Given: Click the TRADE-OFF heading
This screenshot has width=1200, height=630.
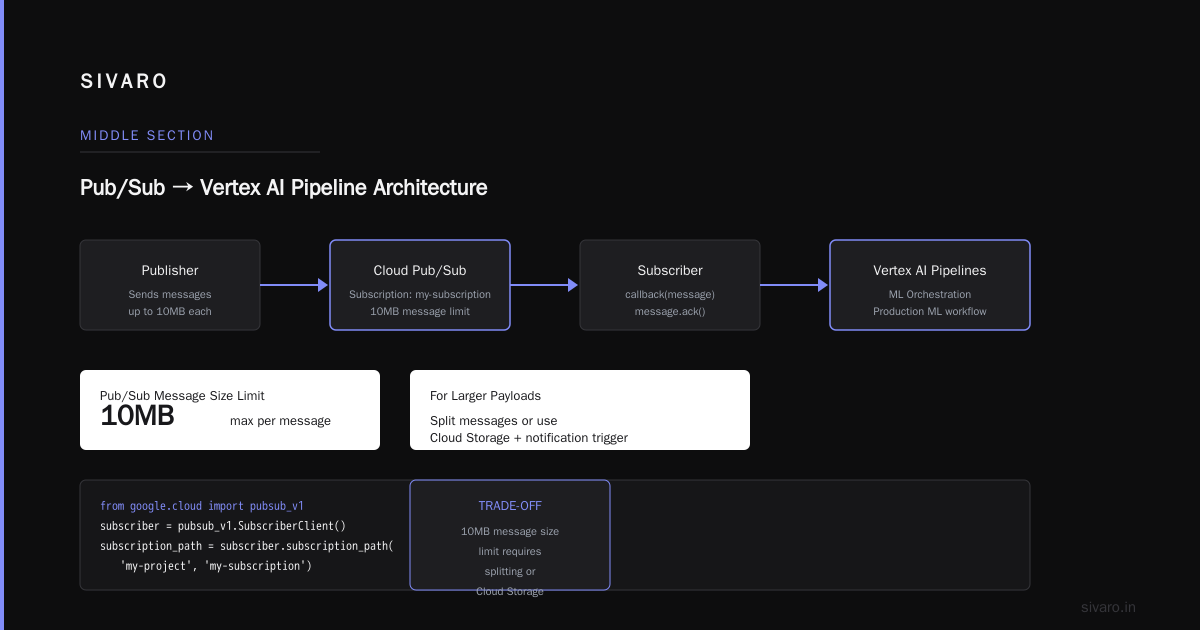Looking at the screenshot, I should pyautogui.click(x=510, y=506).
